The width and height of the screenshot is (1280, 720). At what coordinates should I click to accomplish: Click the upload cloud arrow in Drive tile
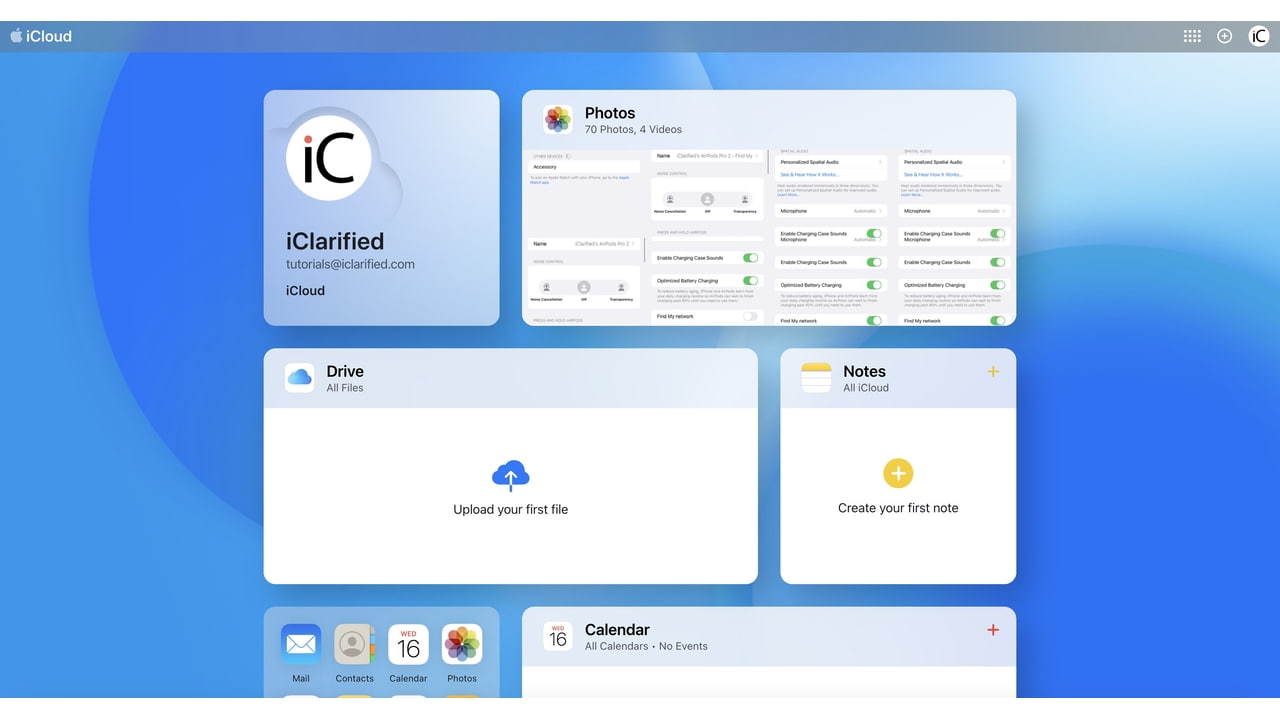pyautogui.click(x=510, y=475)
